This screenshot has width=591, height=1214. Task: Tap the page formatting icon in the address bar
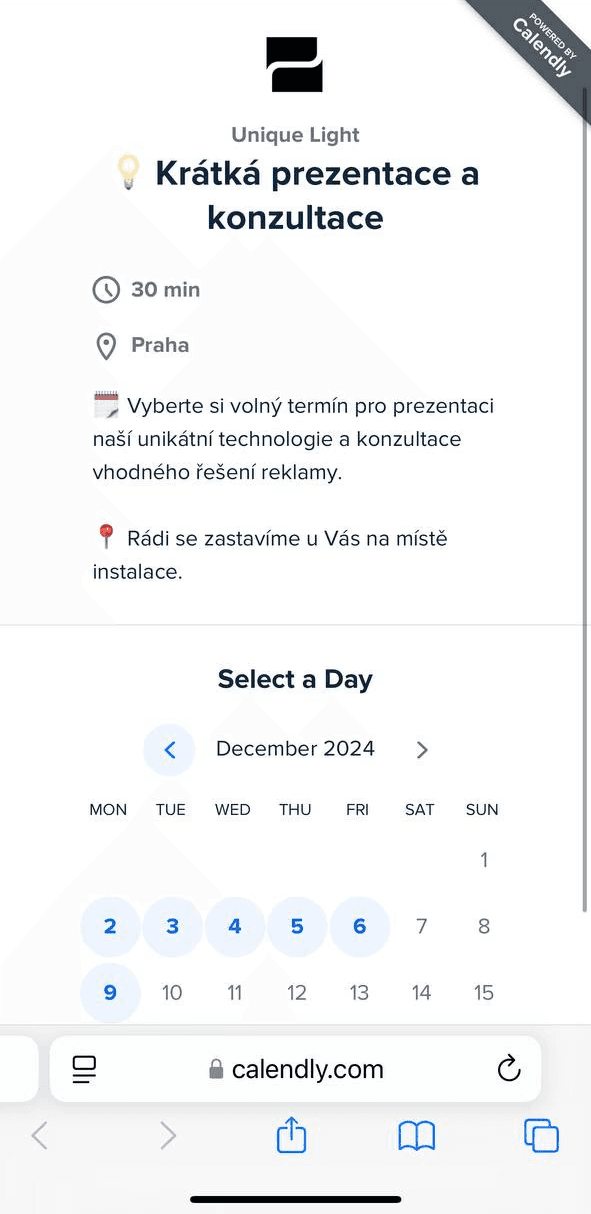pos(84,1068)
